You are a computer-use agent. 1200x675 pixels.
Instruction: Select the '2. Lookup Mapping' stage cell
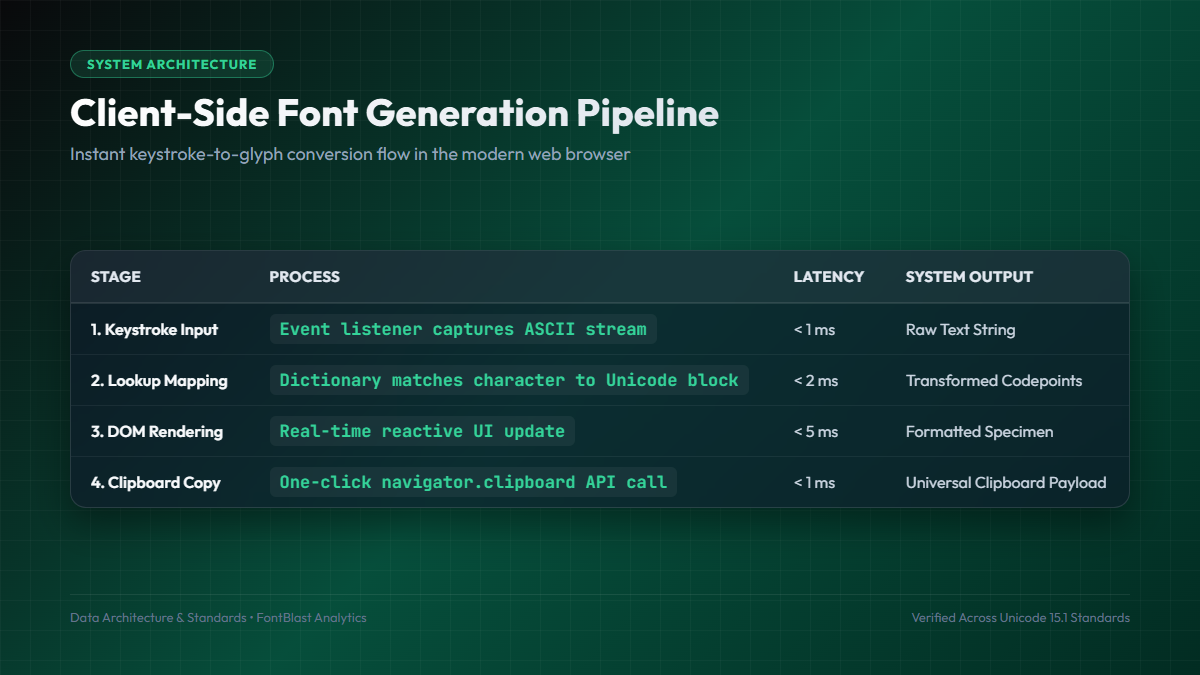tap(159, 380)
